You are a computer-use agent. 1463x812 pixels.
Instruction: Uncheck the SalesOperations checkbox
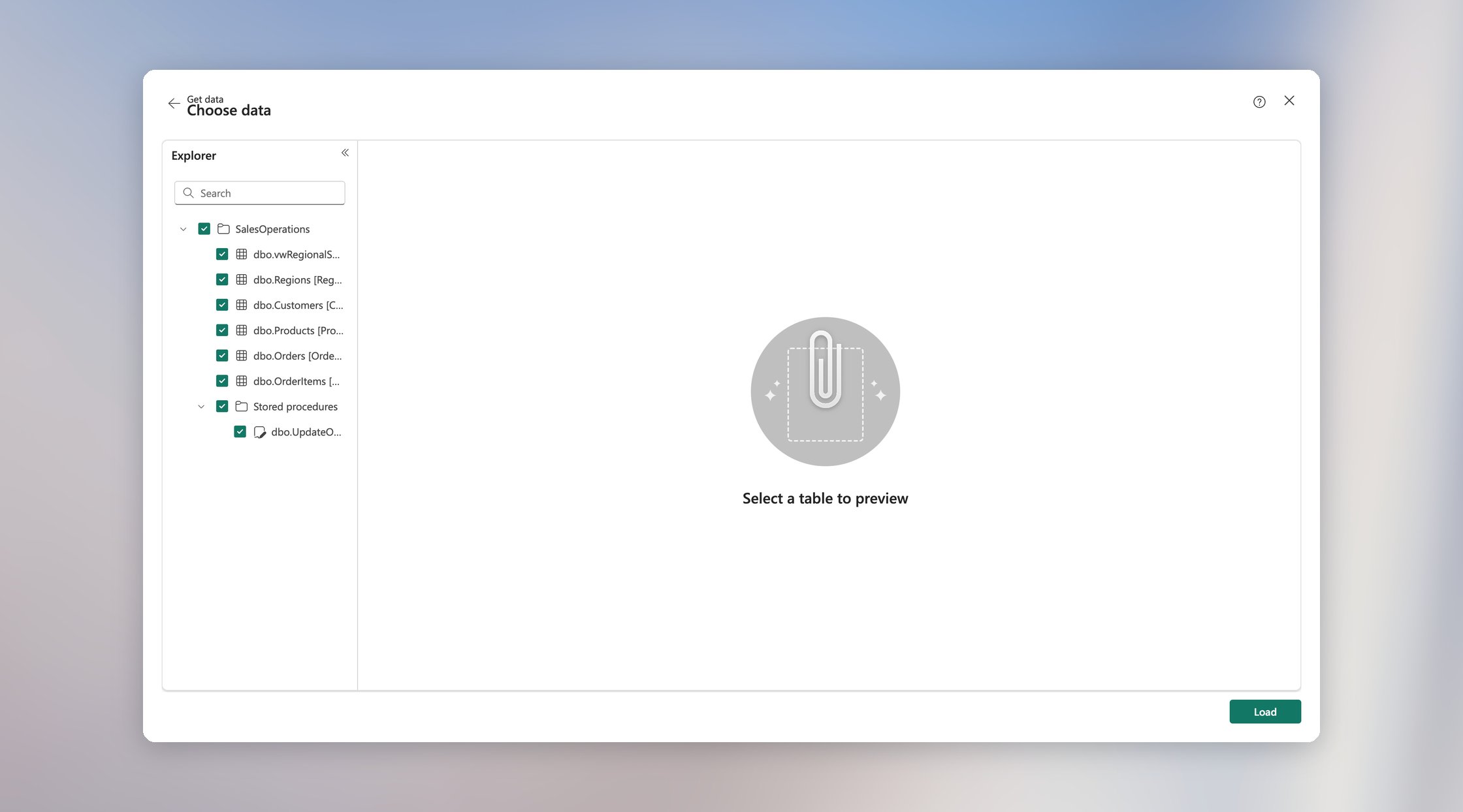[204, 229]
